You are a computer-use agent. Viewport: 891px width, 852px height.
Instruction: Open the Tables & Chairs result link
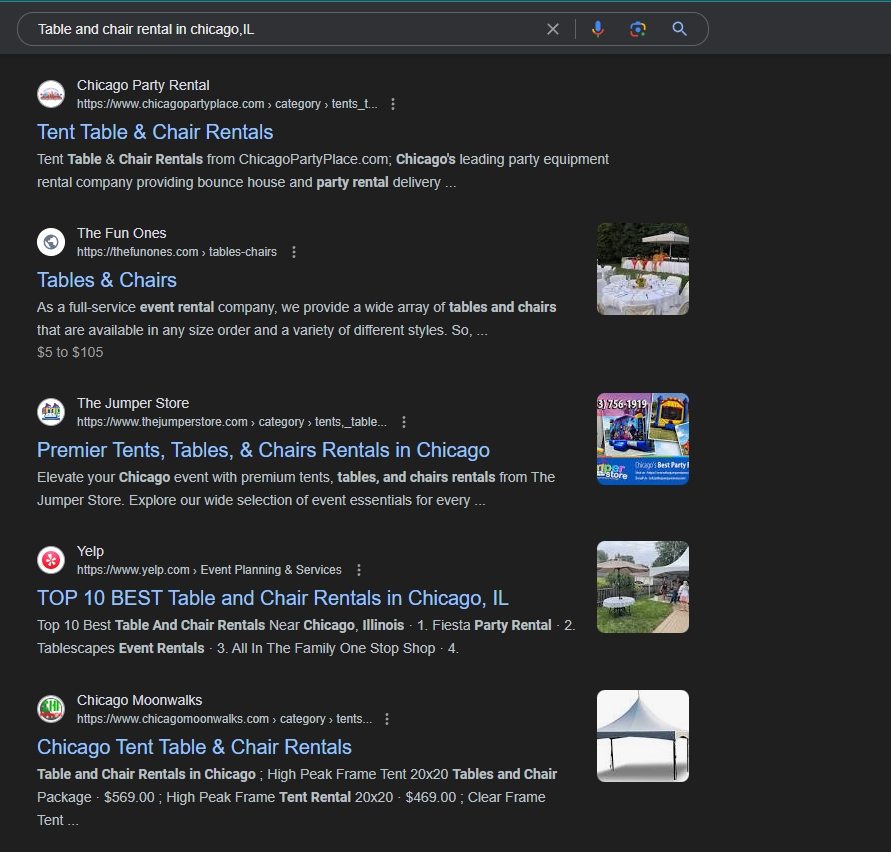point(107,280)
